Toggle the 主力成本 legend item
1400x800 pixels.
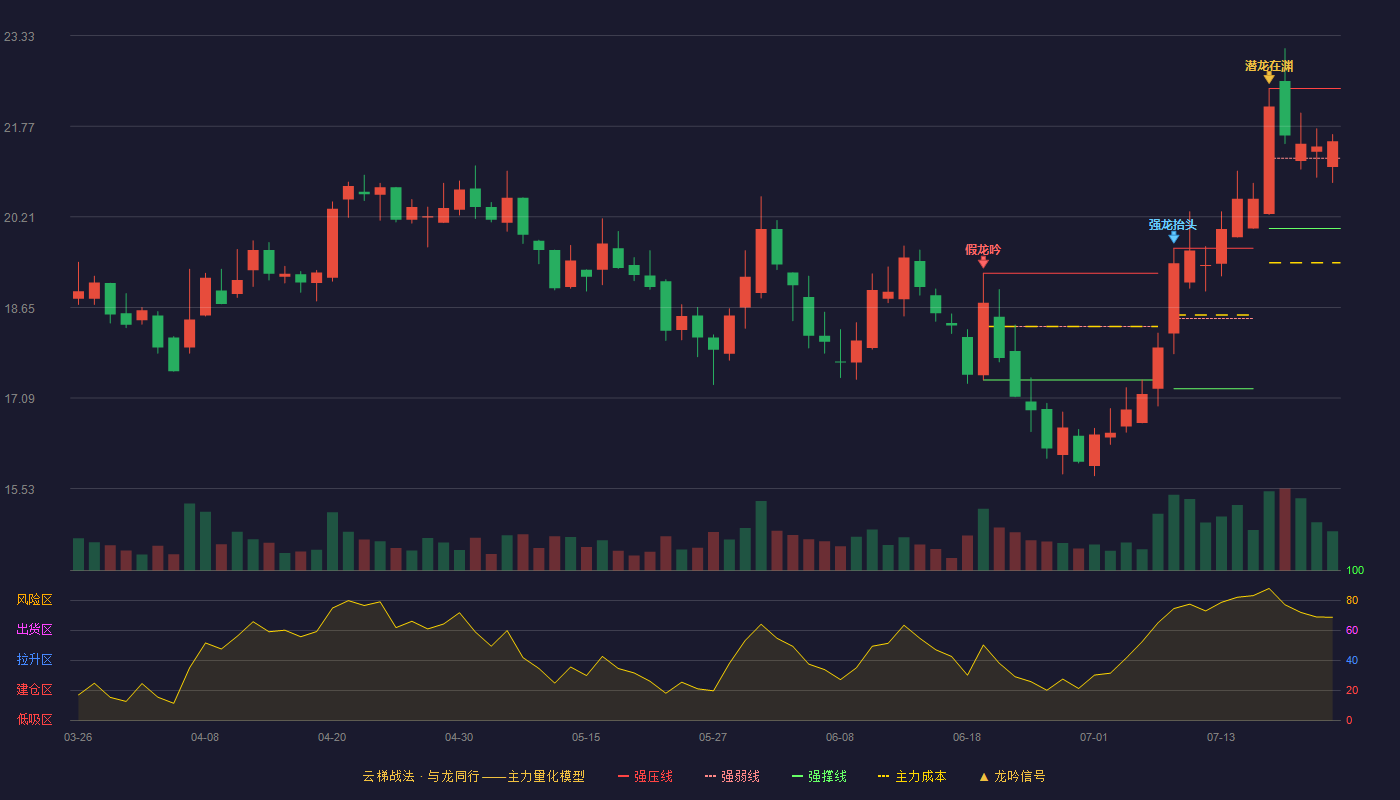[x=912, y=776]
